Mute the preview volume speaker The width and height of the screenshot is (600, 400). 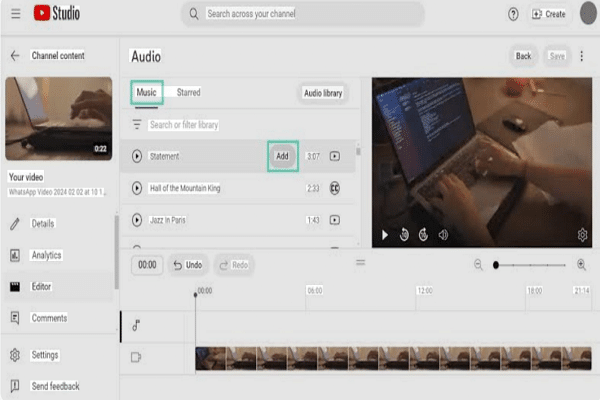[443, 235]
